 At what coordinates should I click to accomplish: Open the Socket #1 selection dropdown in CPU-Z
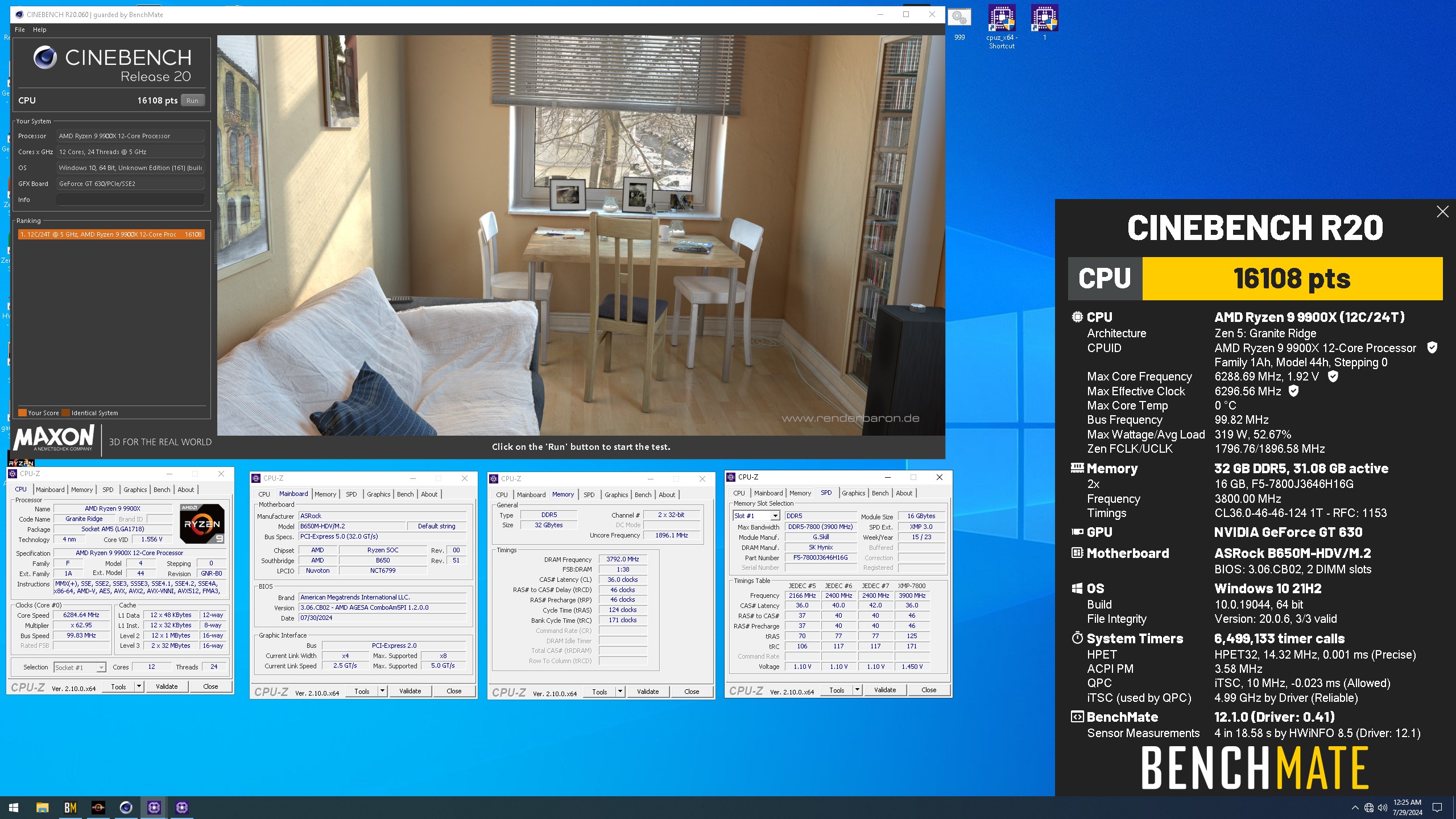point(80,667)
